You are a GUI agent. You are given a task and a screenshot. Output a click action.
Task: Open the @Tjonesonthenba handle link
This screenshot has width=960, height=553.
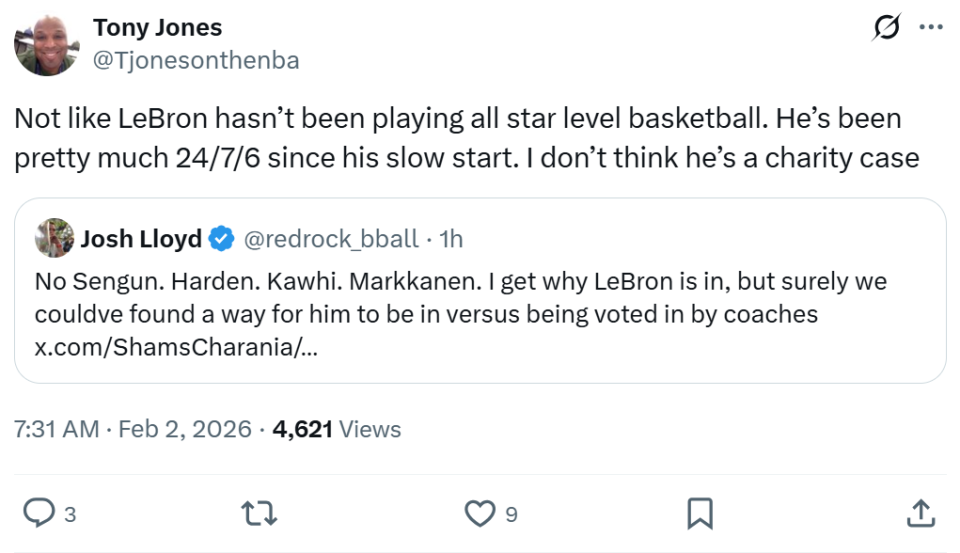[x=195, y=60]
